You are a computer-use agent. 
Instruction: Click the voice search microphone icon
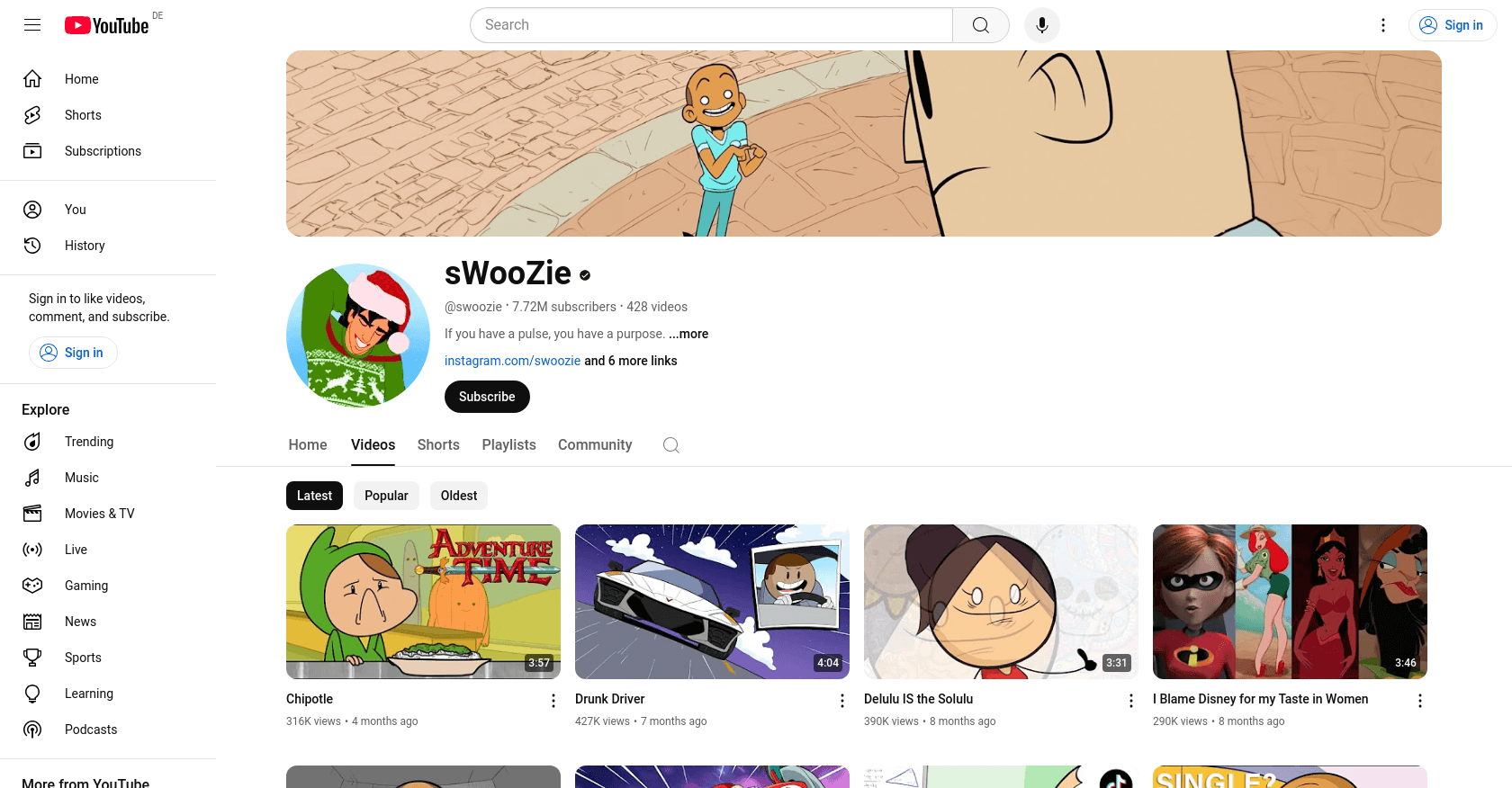[x=1041, y=25]
